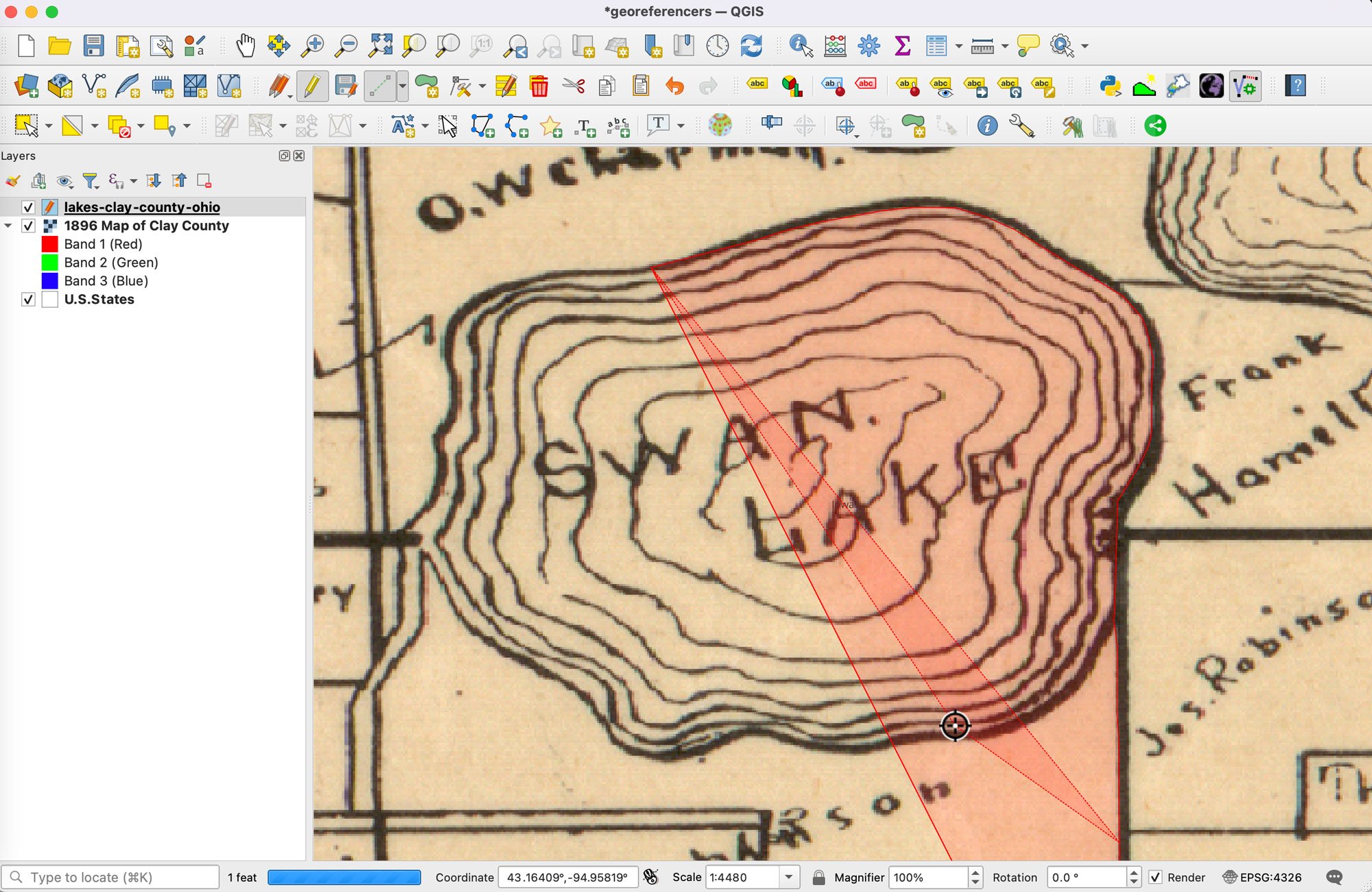Expand the 1896 Map of Clay County layer
This screenshot has width=1372, height=892.
click(8, 226)
